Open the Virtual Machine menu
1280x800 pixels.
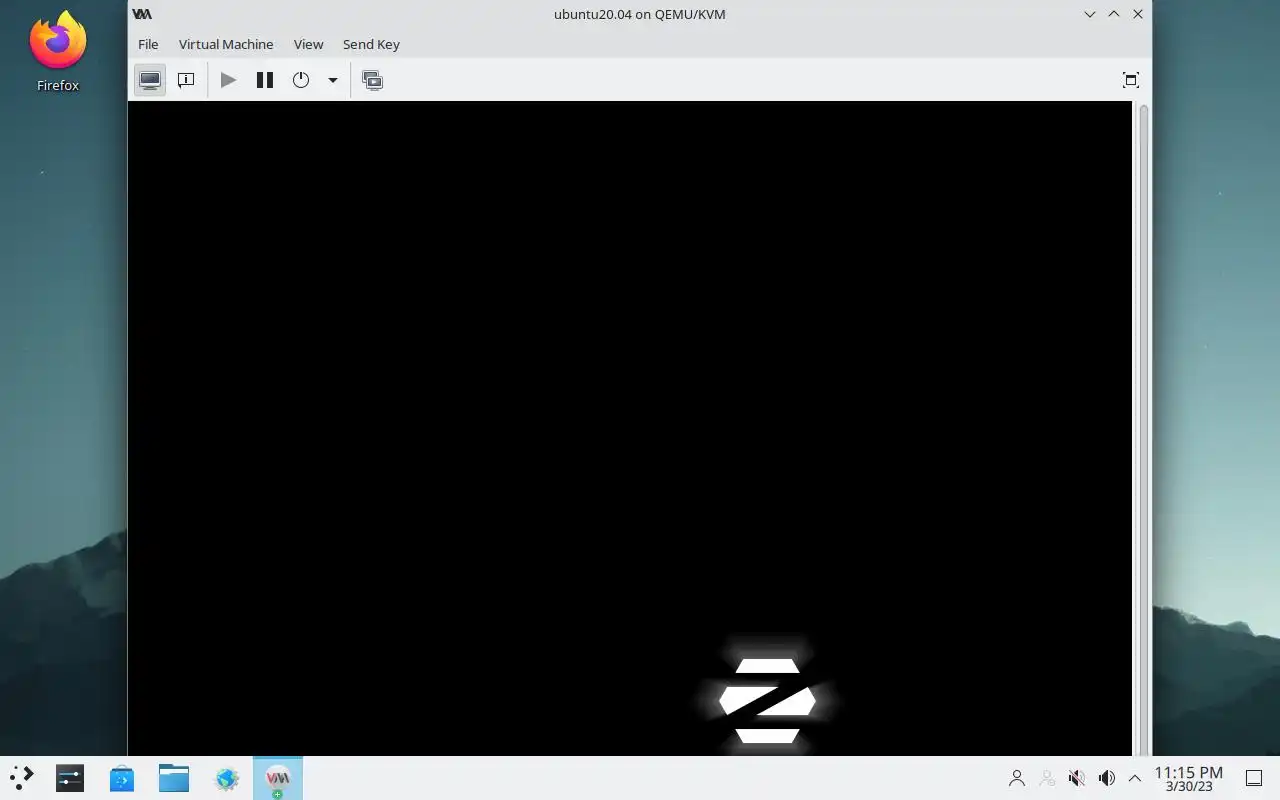(x=226, y=44)
